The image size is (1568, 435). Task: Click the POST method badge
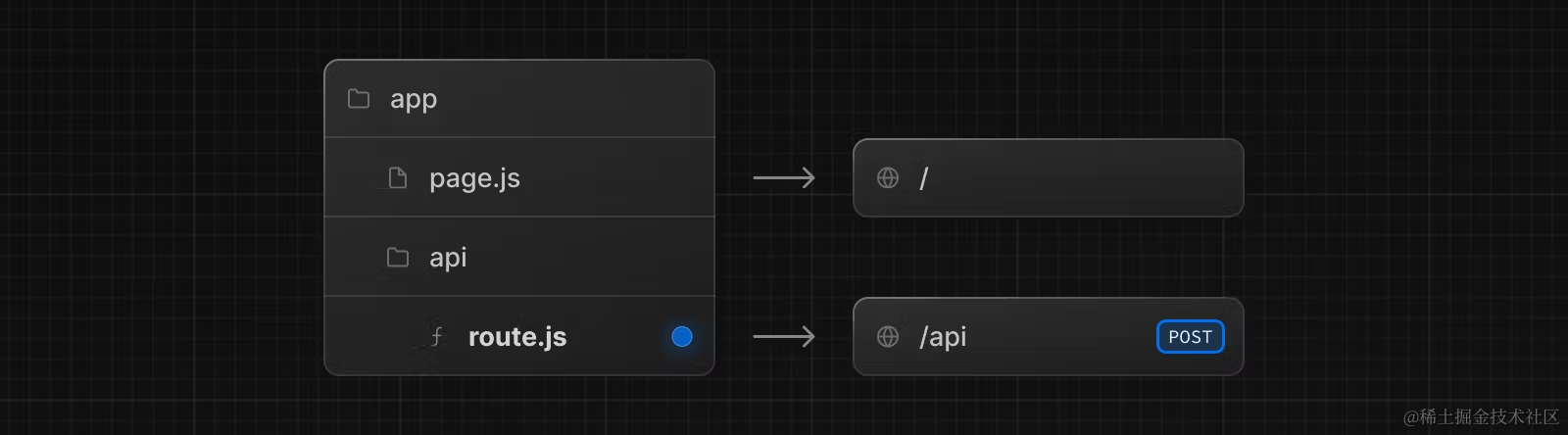coord(1190,337)
